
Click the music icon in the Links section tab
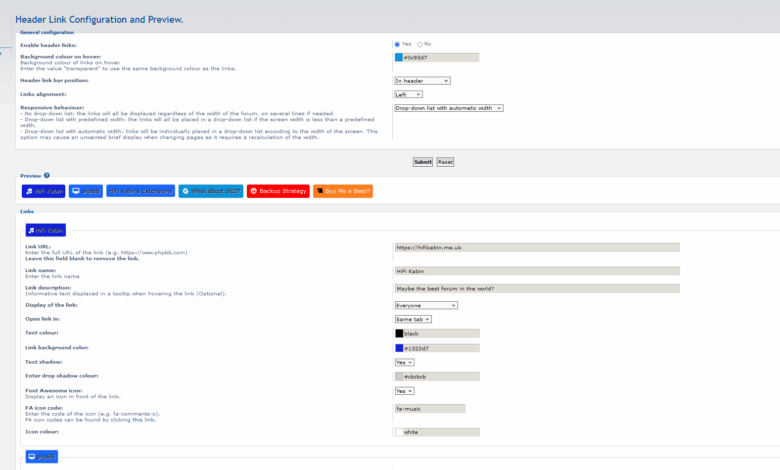(31, 230)
